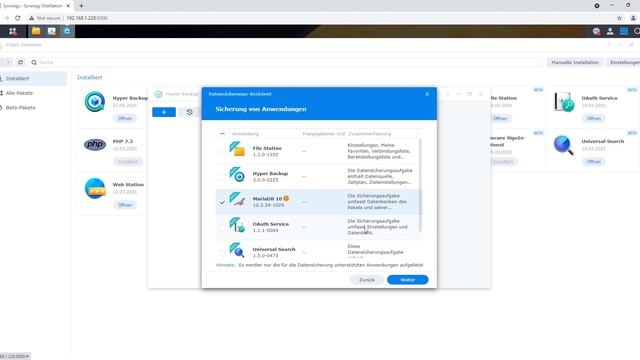Screen dimensions: 640x360
Task: Click the Hyper Backup package icon
Action: 95,102
